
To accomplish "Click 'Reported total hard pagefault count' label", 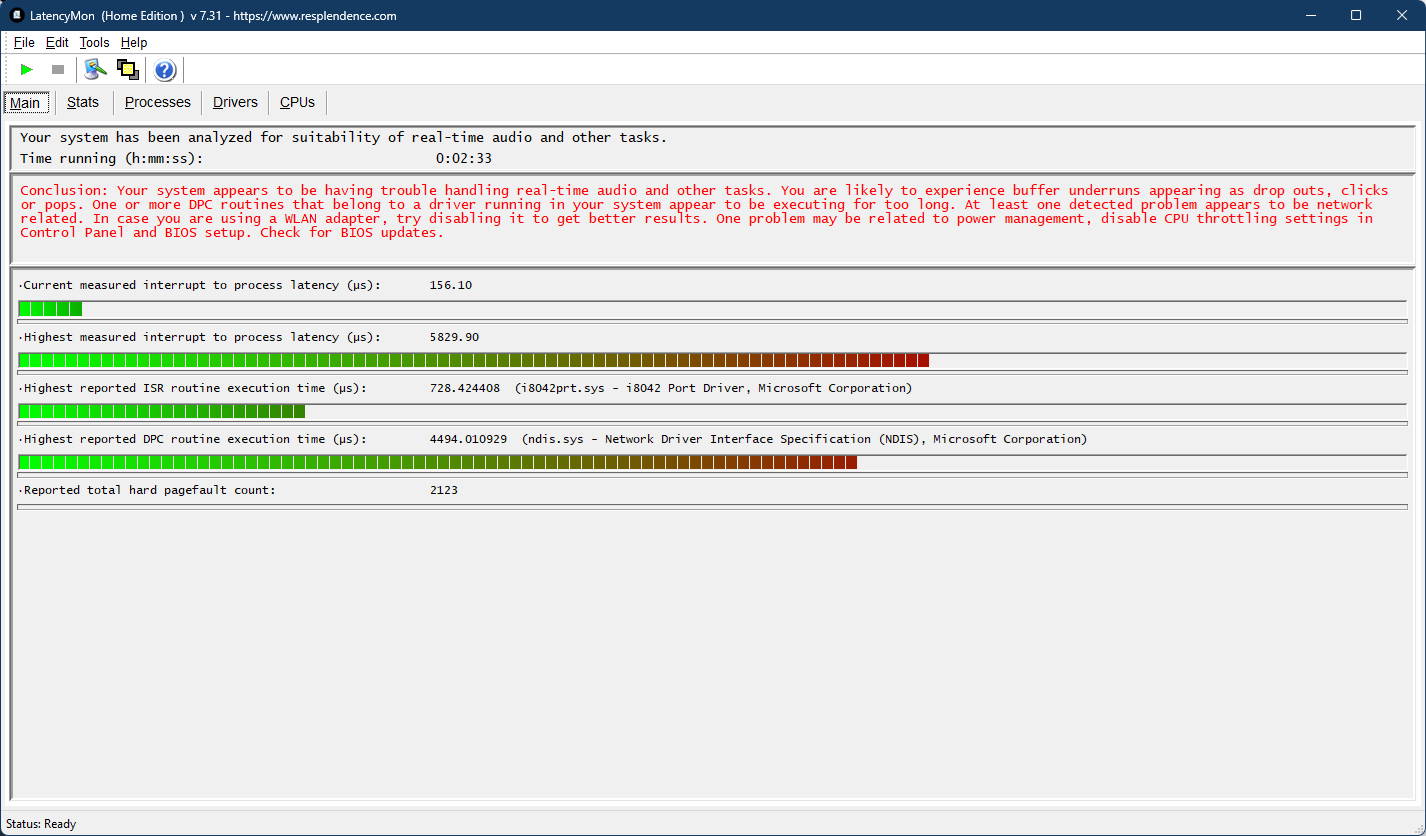I will (147, 490).
